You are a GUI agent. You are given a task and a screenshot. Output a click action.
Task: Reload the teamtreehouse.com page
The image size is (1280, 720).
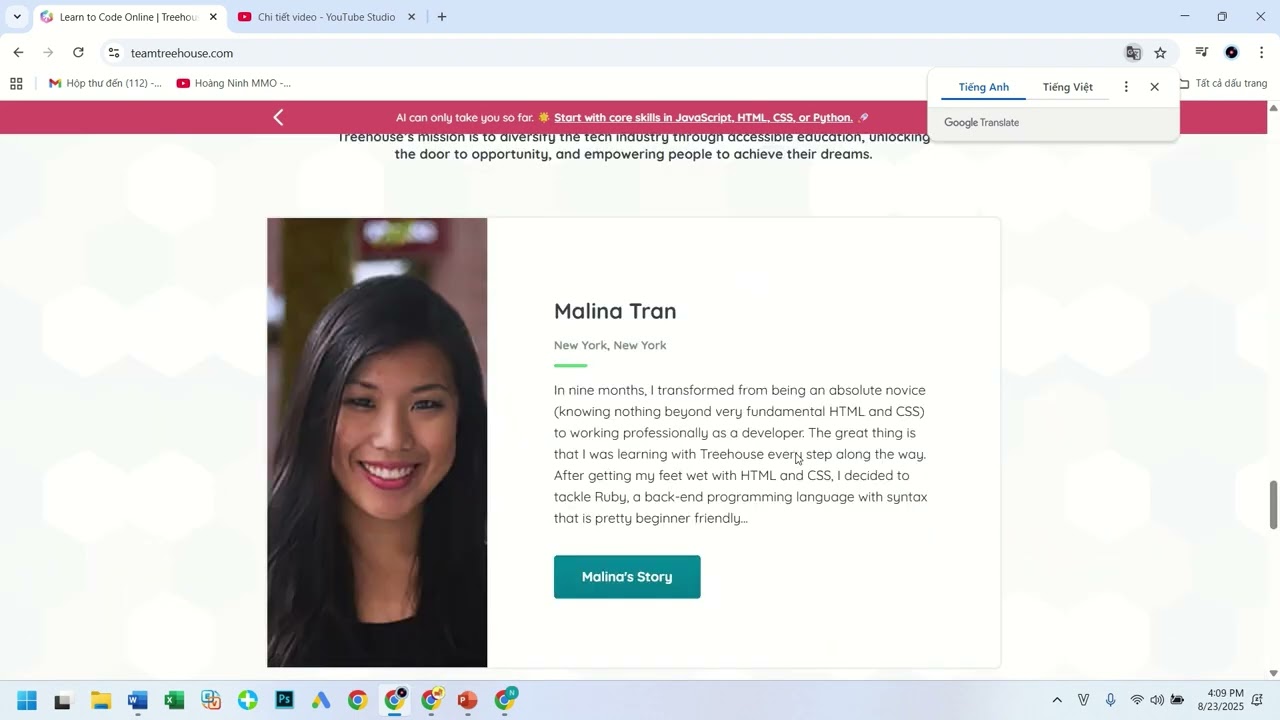78,53
